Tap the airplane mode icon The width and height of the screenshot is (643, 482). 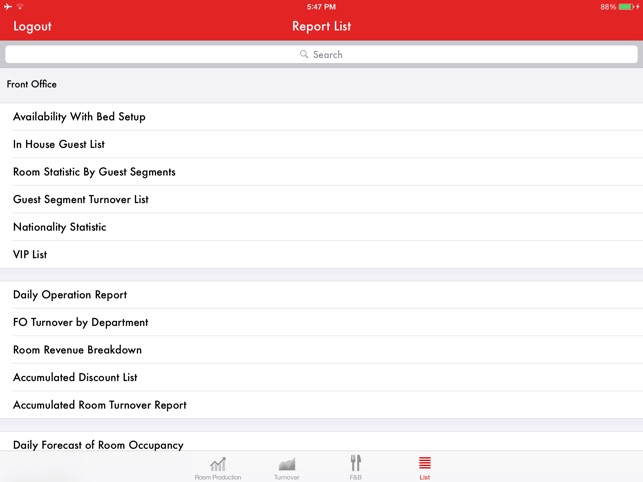8,7
